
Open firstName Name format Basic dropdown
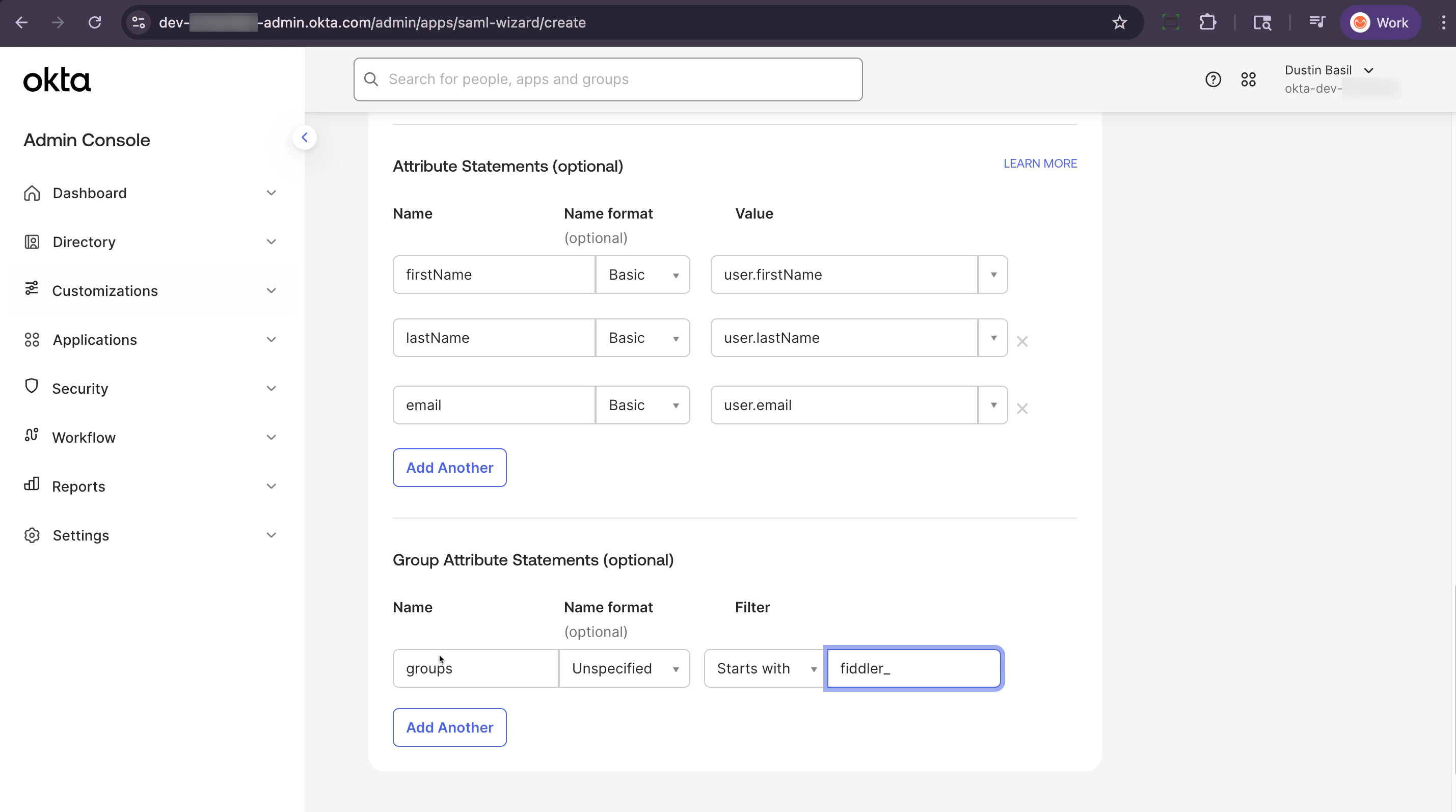(642, 275)
